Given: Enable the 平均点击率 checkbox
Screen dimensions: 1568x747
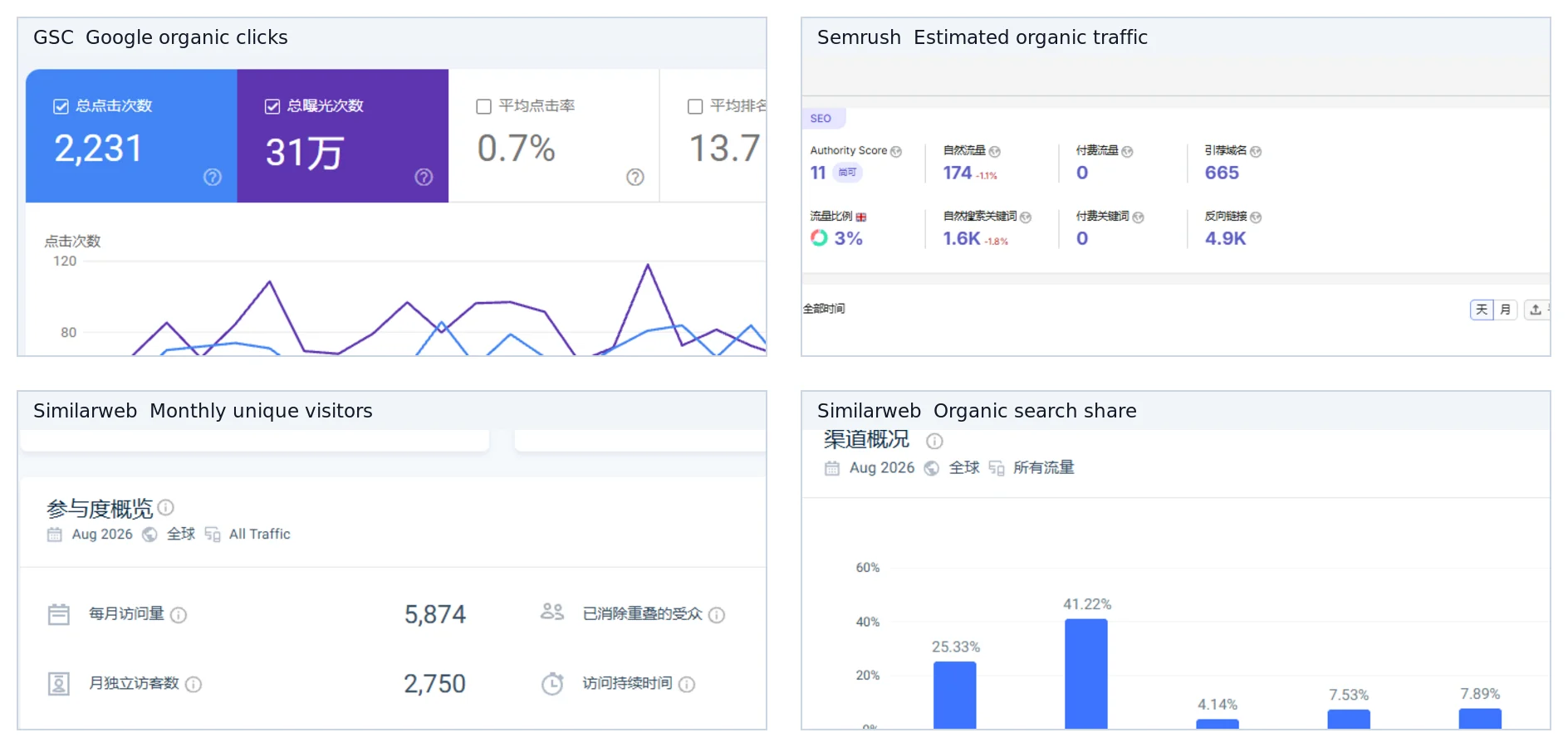Looking at the screenshot, I should tap(483, 106).
